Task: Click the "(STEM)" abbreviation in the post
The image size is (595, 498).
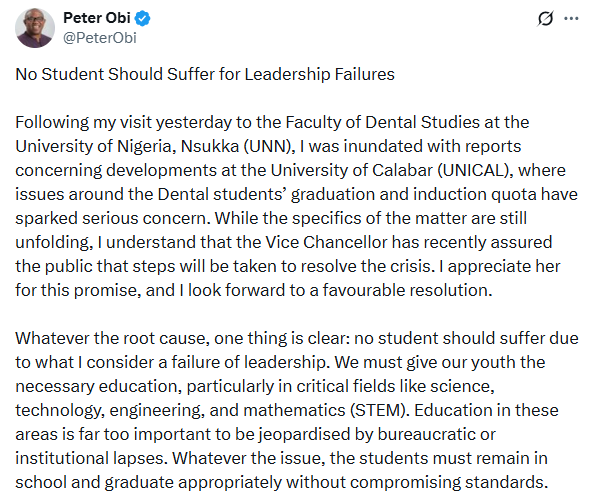Action: pyautogui.click(x=379, y=411)
